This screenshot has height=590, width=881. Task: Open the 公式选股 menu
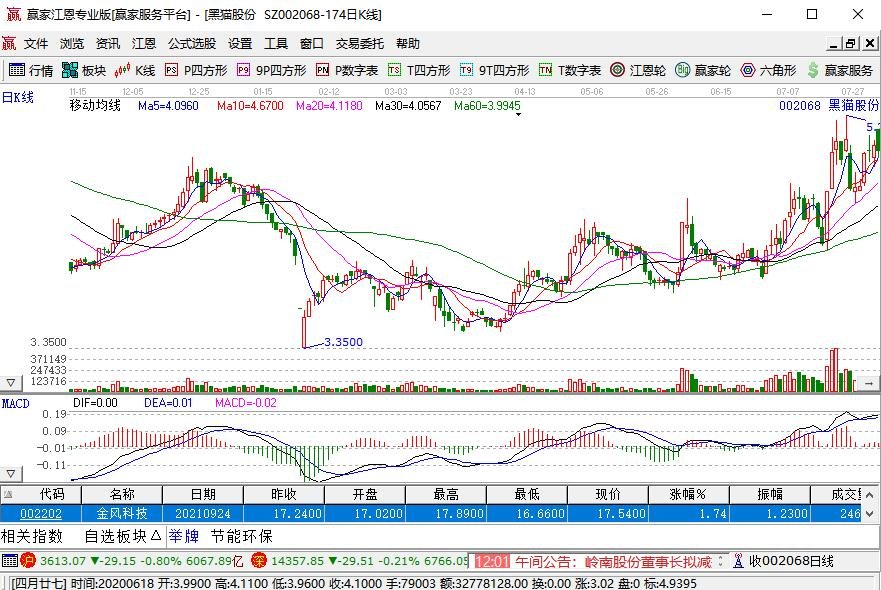click(x=192, y=43)
